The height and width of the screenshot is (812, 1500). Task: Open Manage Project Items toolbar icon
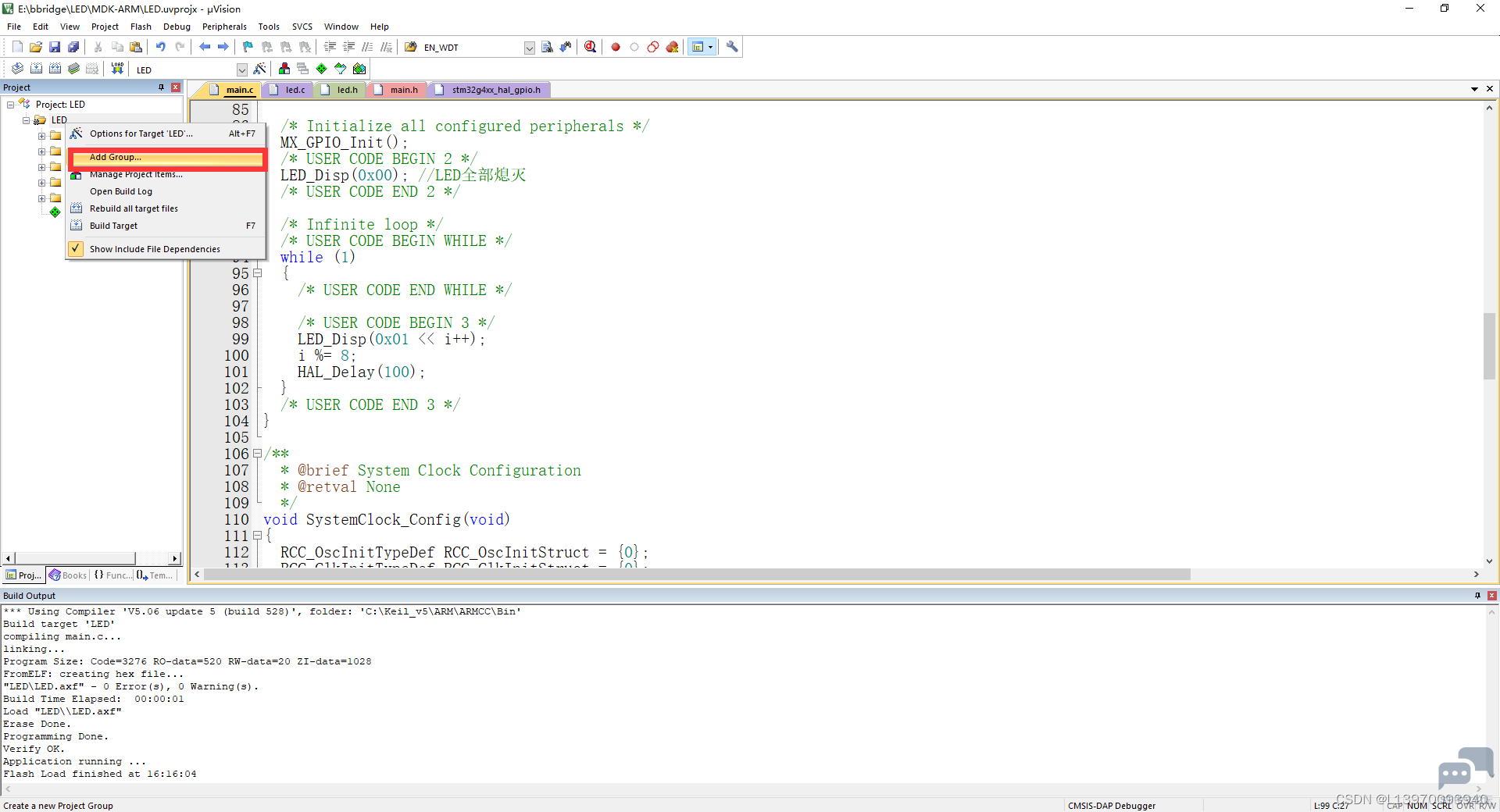click(x=284, y=69)
